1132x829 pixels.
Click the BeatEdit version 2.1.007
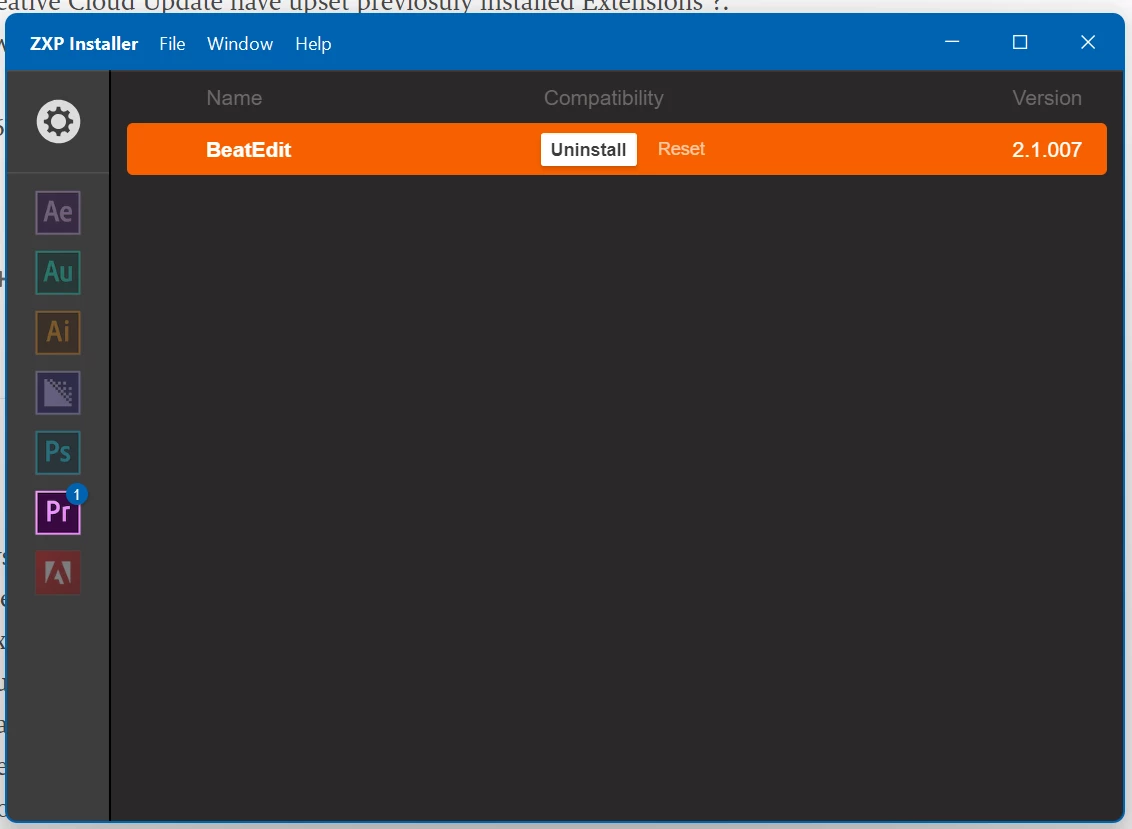click(1047, 149)
